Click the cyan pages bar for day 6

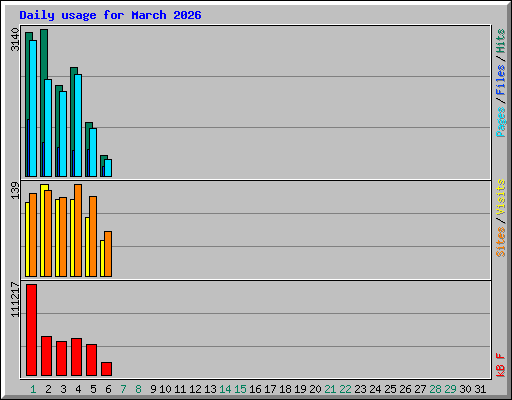(x=108, y=168)
